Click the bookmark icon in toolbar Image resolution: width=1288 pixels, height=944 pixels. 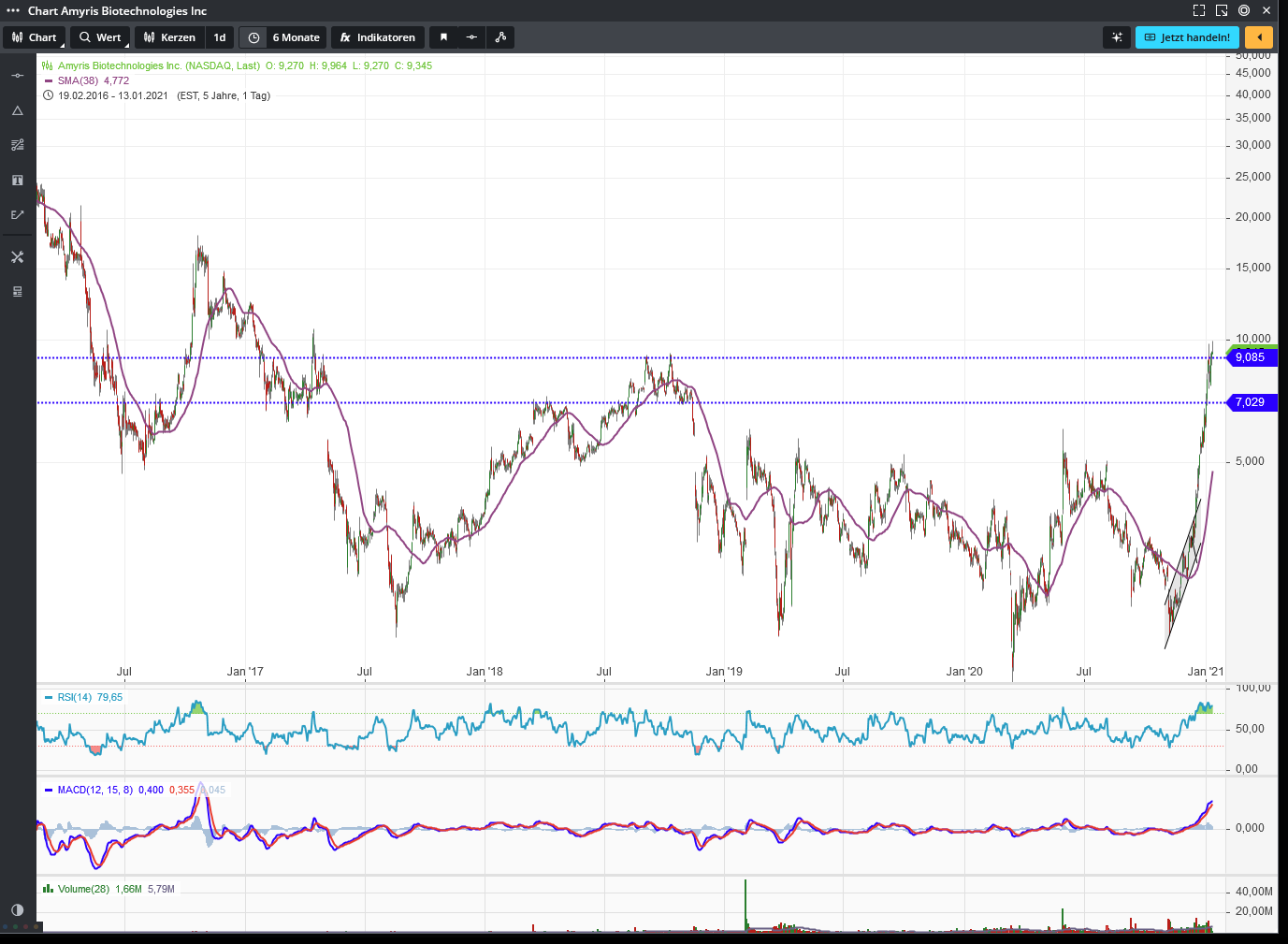[443, 37]
